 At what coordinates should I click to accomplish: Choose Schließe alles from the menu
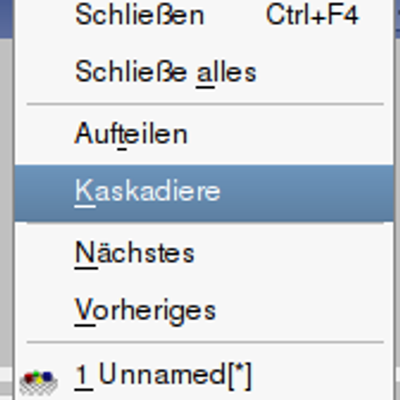[x=204, y=72]
